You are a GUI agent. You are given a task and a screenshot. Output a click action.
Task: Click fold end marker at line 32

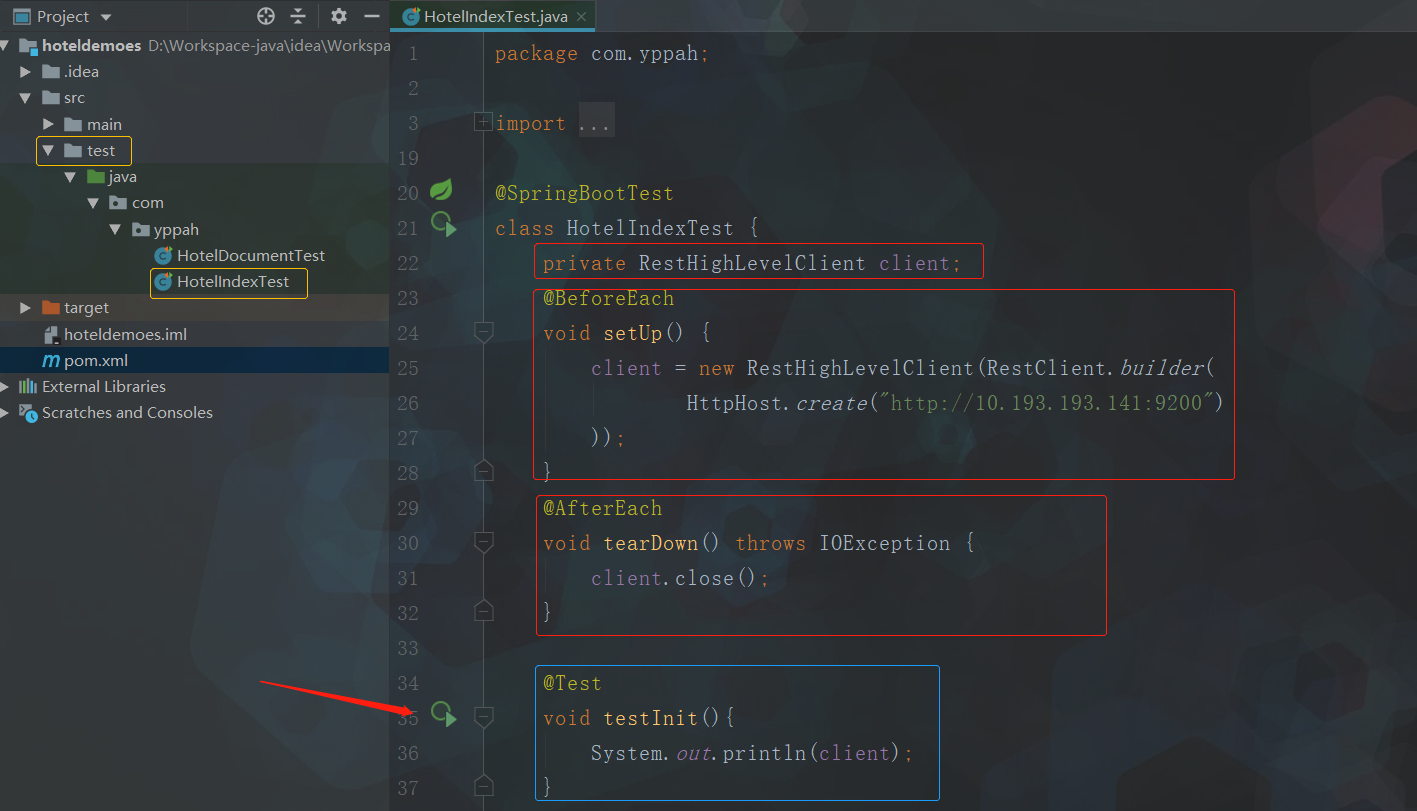coord(483,610)
